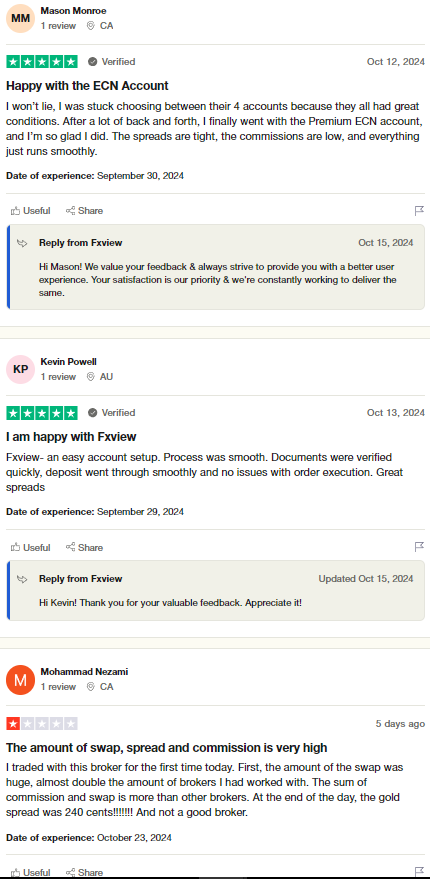
Task: Open the 'I am happy with Fxview' review title
Action: pyautogui.click(x=71, y=437)
